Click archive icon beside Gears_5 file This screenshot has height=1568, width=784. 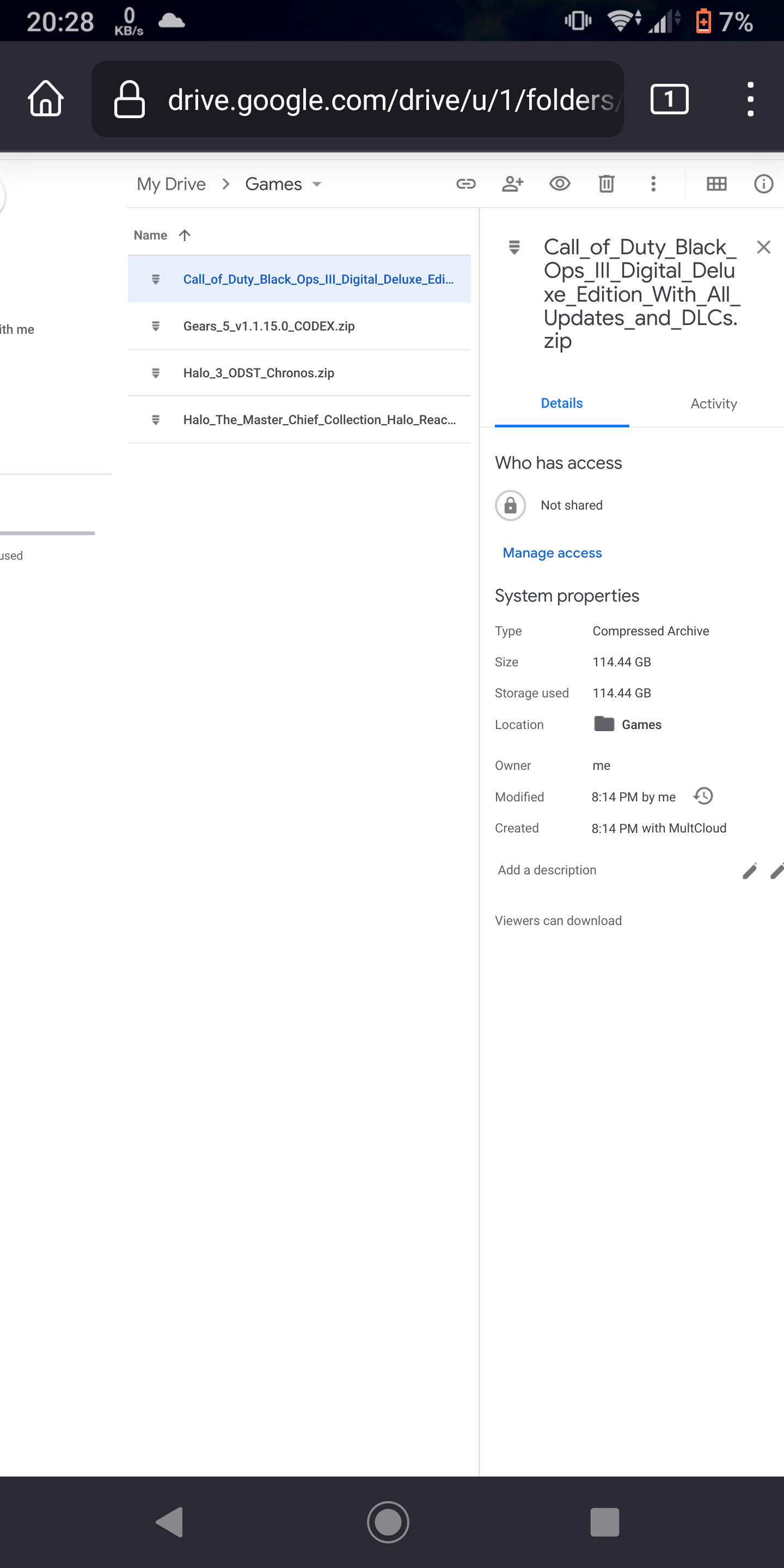pyautogui.click(x=156, y=326)
